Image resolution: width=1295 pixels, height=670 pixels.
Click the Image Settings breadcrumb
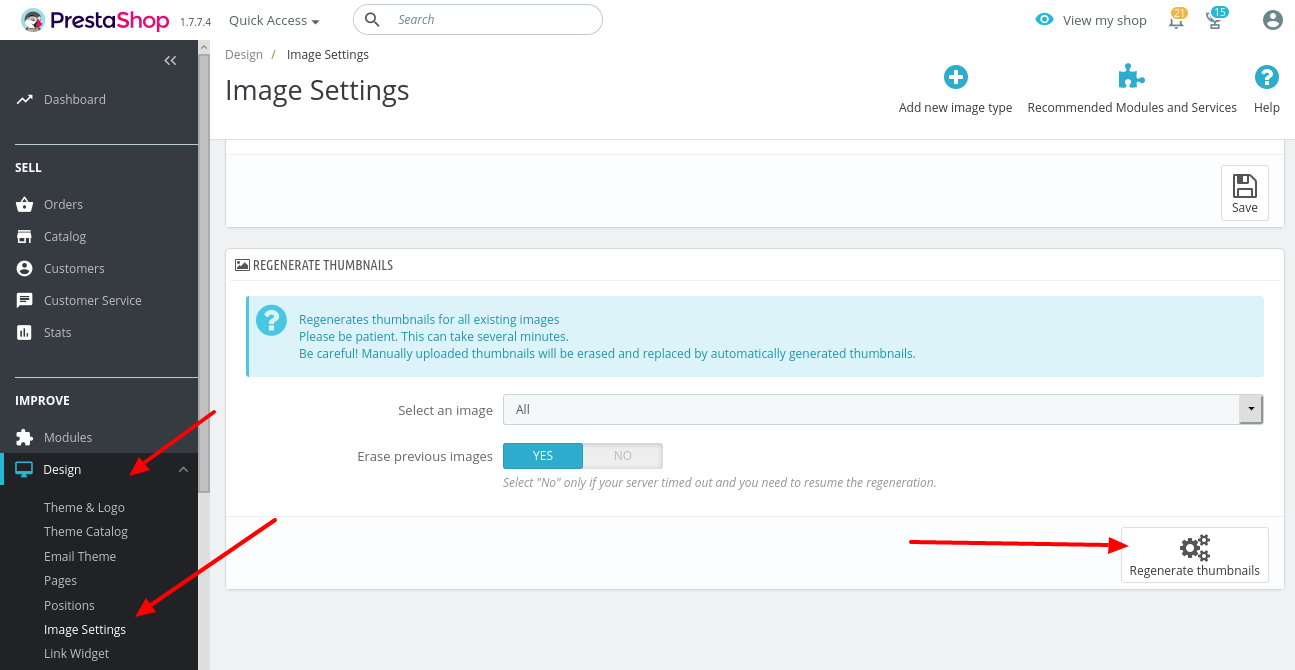tap(328, 55)
